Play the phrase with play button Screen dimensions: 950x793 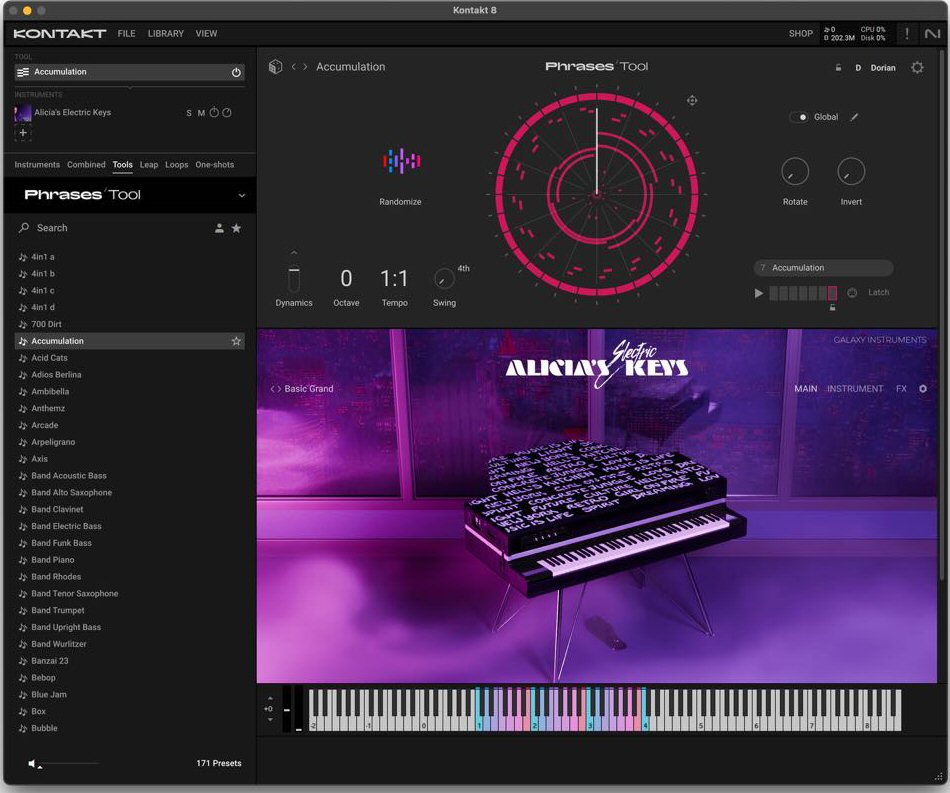click(759, 293)
